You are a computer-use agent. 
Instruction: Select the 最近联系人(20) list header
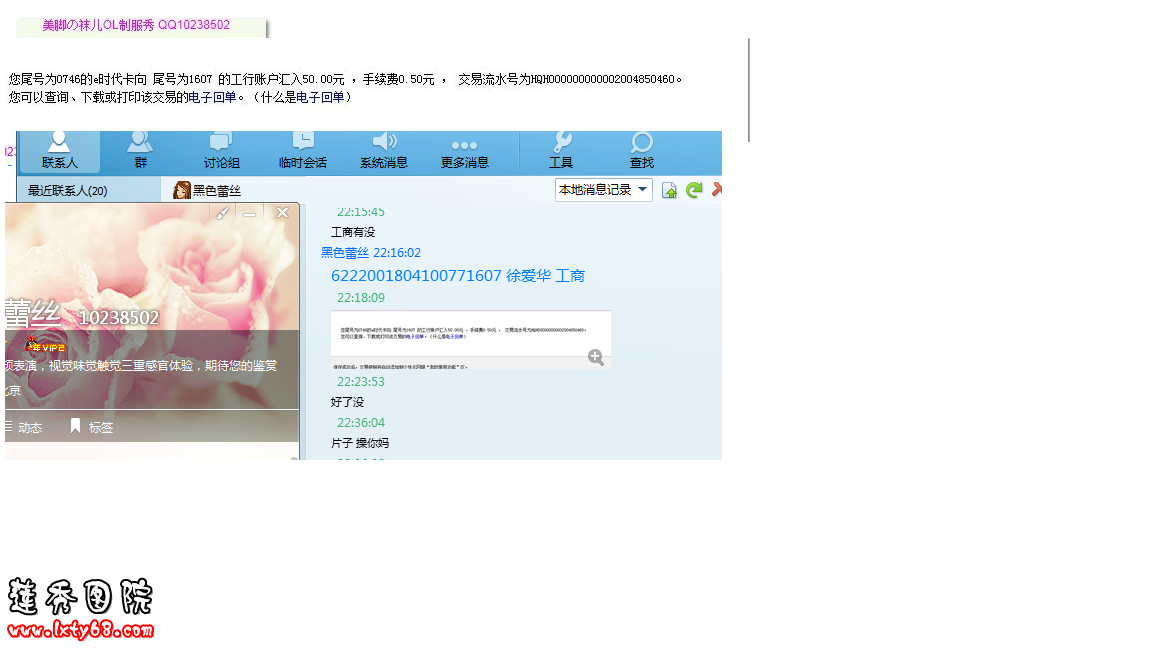pos(68,190)
